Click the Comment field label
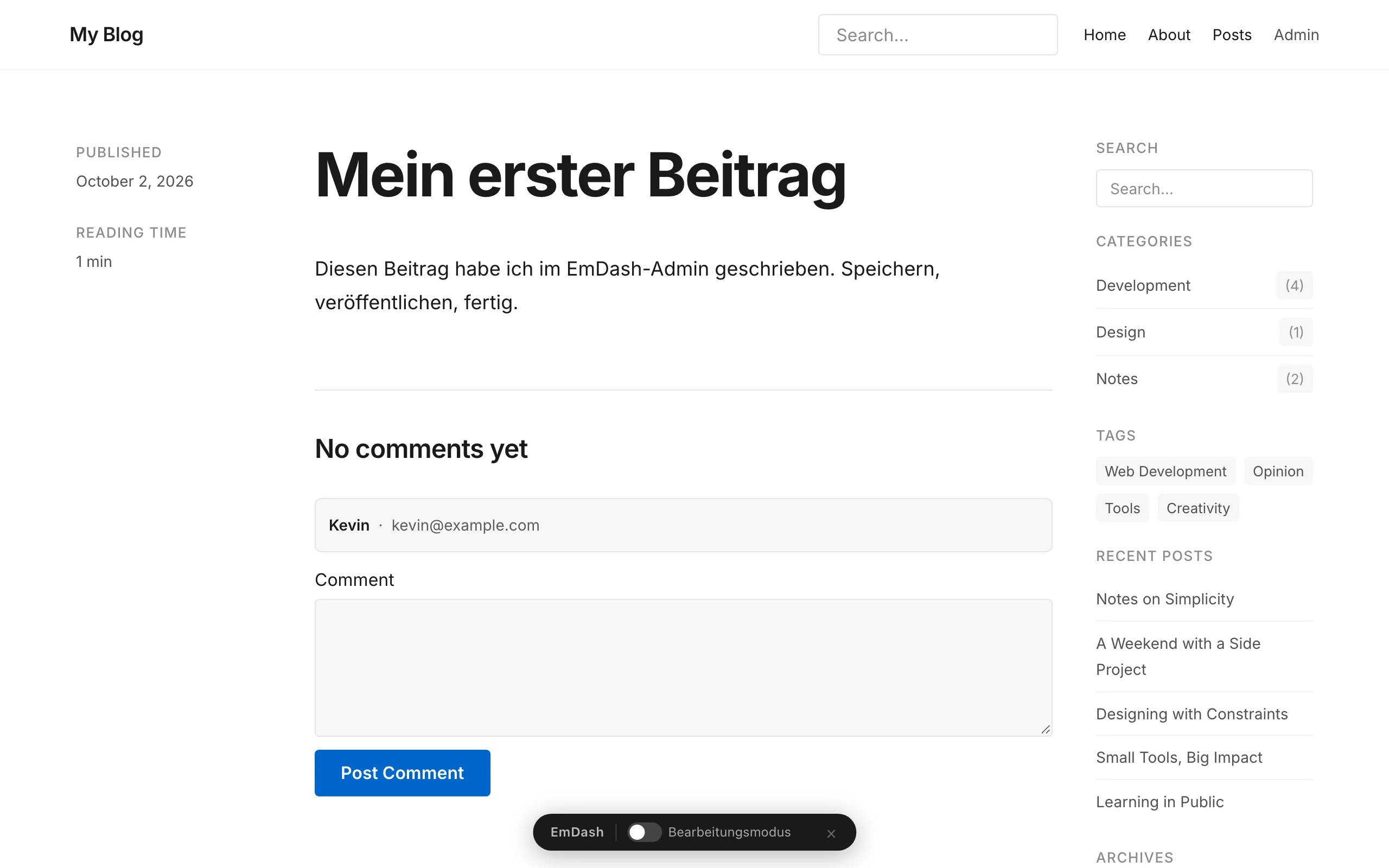Image resolution: width=1389 pixels, height=868 pixels. [x=354, y=580]
